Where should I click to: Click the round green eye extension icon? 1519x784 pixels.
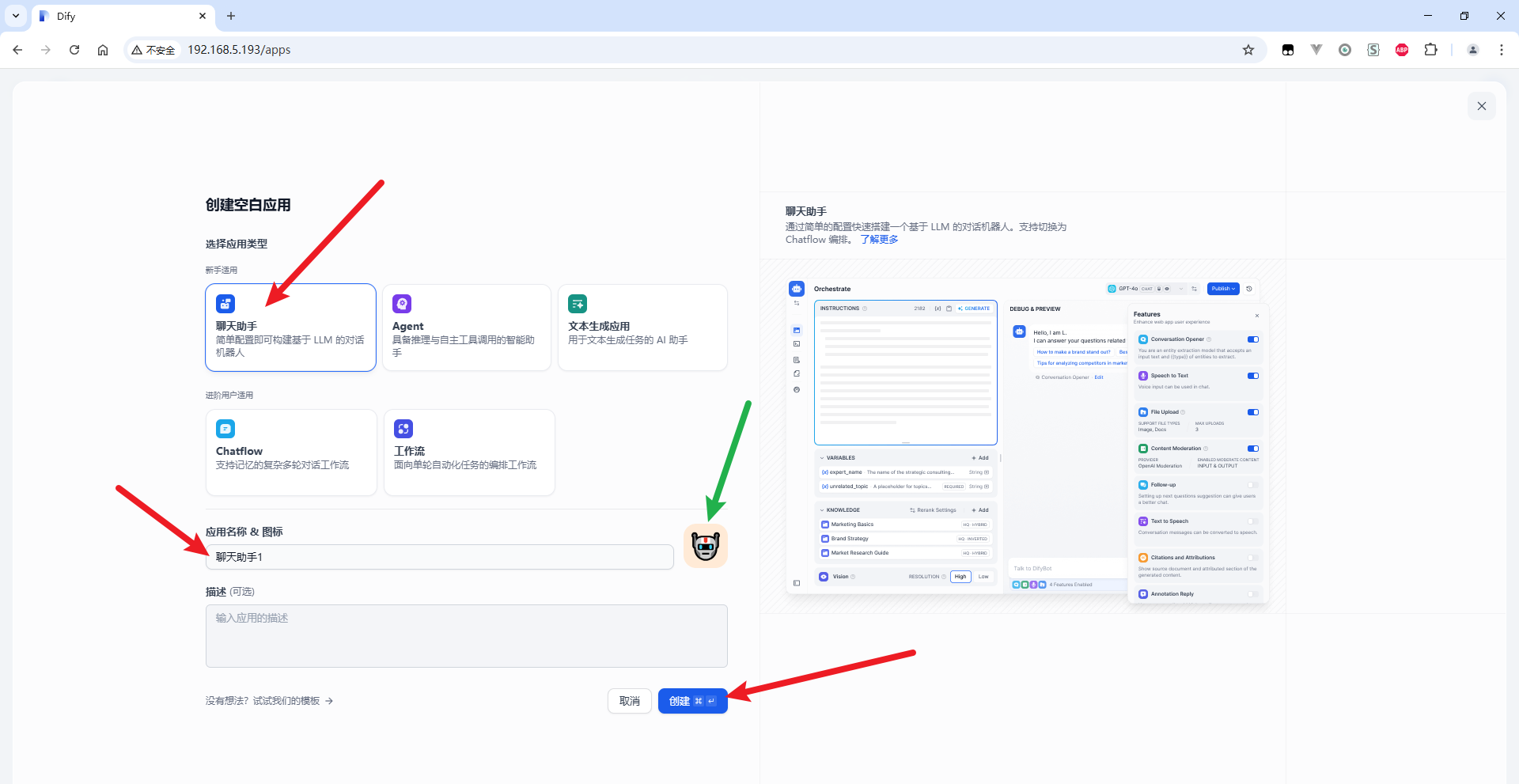(1345, 50)
